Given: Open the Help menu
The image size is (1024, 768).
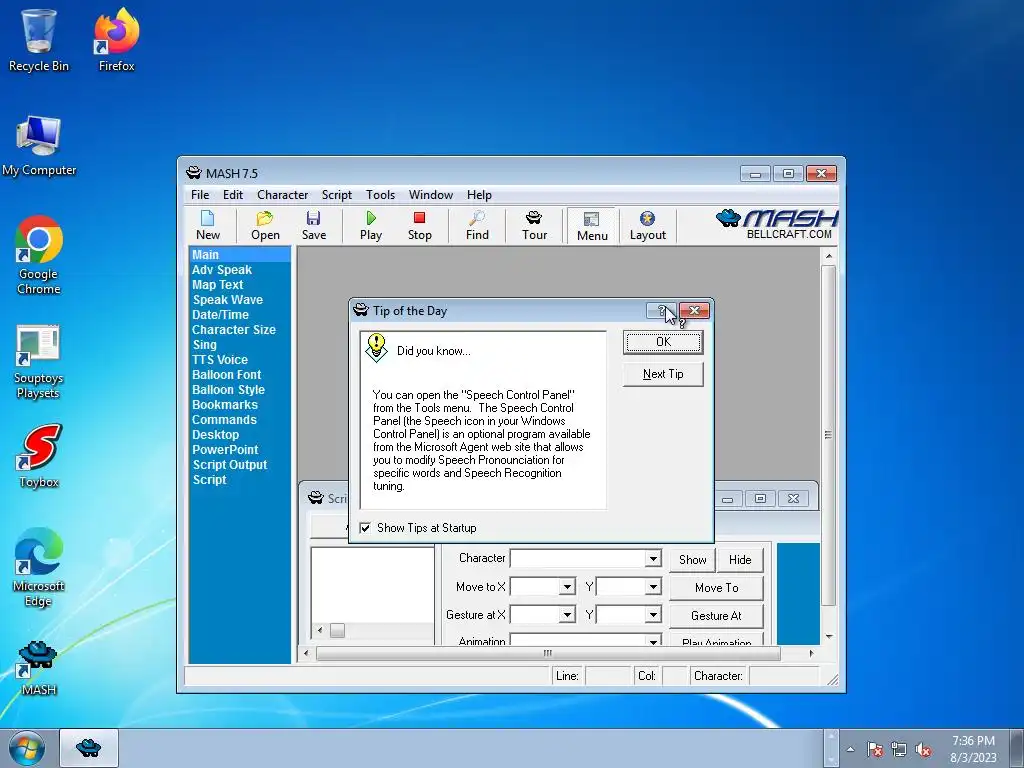Looking at the screenshot, I should 479,195.
